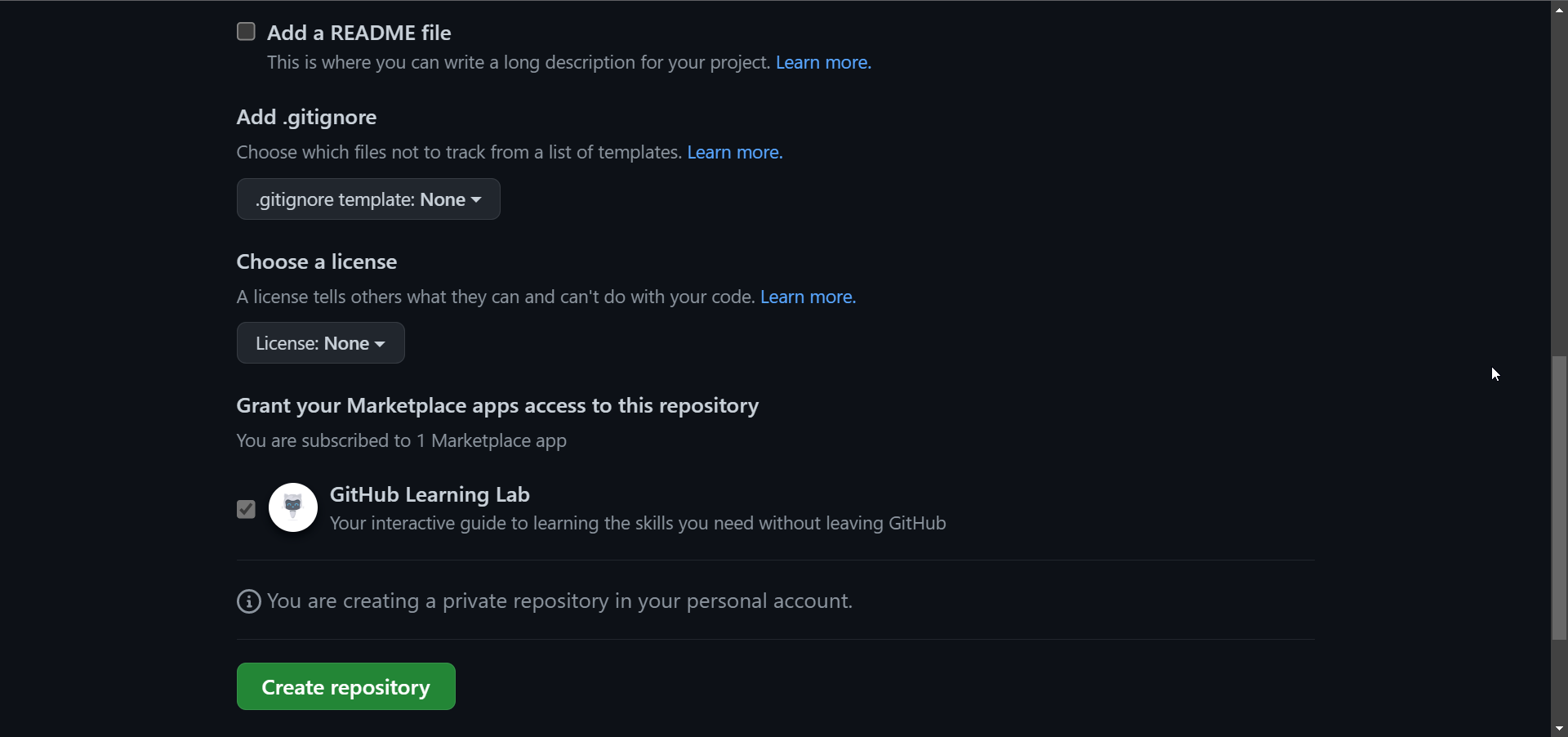Viewport: 1568px width, 737px height.
Task: Click the GitHub Learning Lab title
Action: tap(430, 495)
